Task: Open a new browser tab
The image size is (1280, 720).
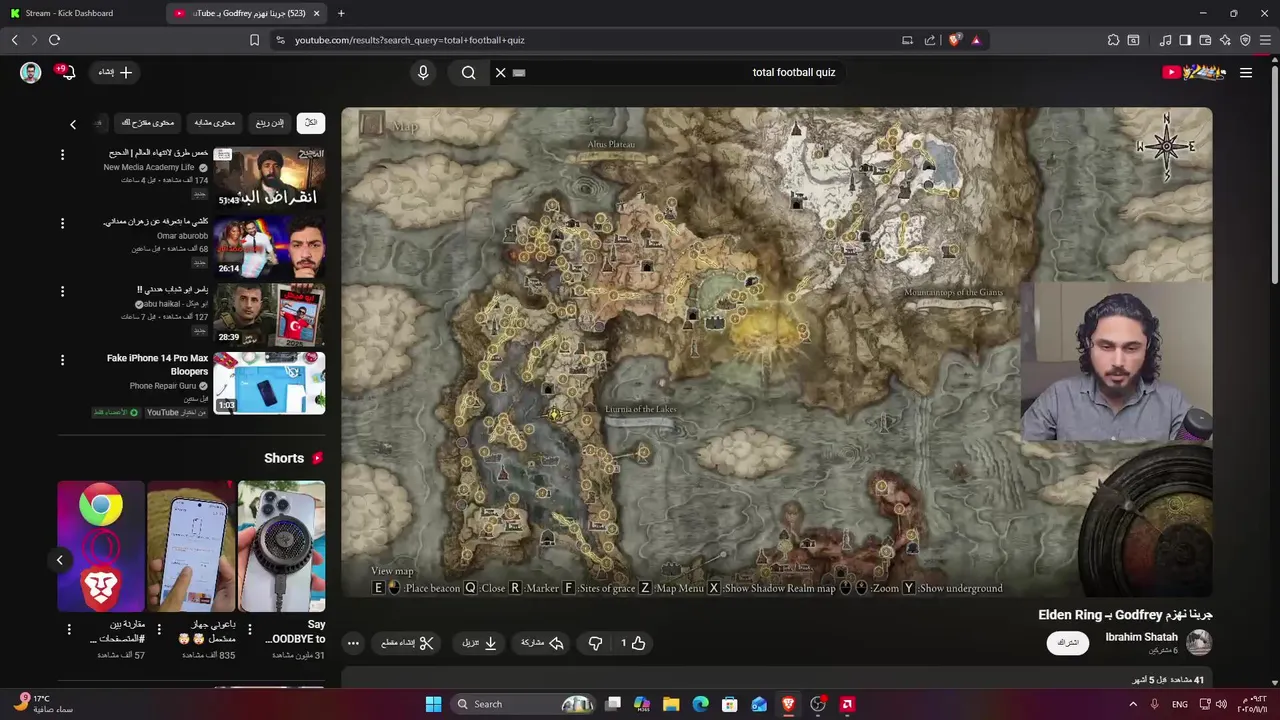Action: pyautogui.click(x=341, y=13)
